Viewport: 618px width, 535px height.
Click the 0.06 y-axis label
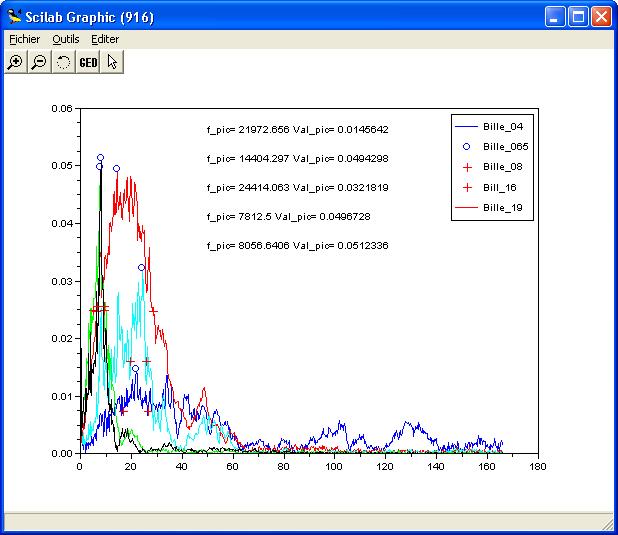point(62,108)
